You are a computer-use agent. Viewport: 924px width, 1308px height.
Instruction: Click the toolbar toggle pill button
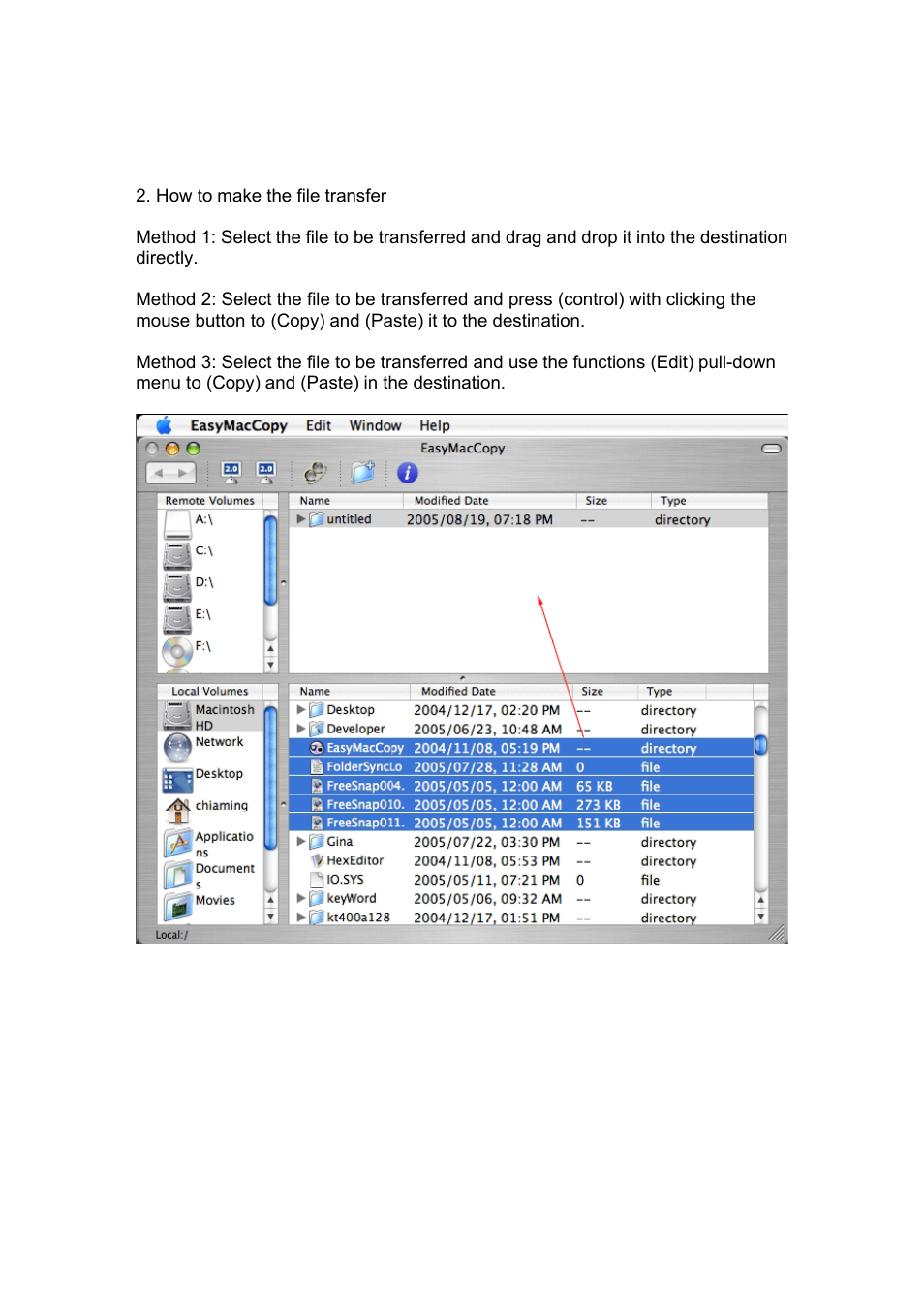[771, 449]
